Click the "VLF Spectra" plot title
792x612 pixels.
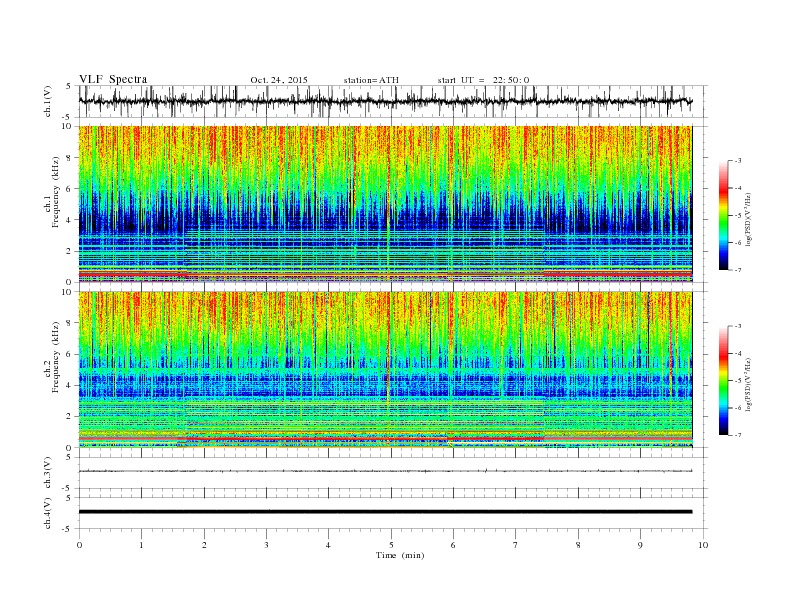113,79
